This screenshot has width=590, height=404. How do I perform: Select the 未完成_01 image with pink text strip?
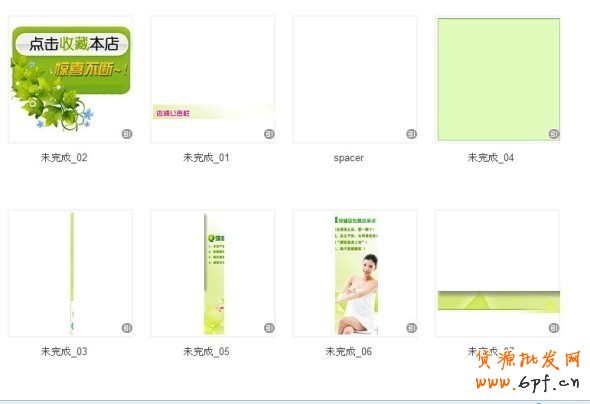tap(213, 79)
